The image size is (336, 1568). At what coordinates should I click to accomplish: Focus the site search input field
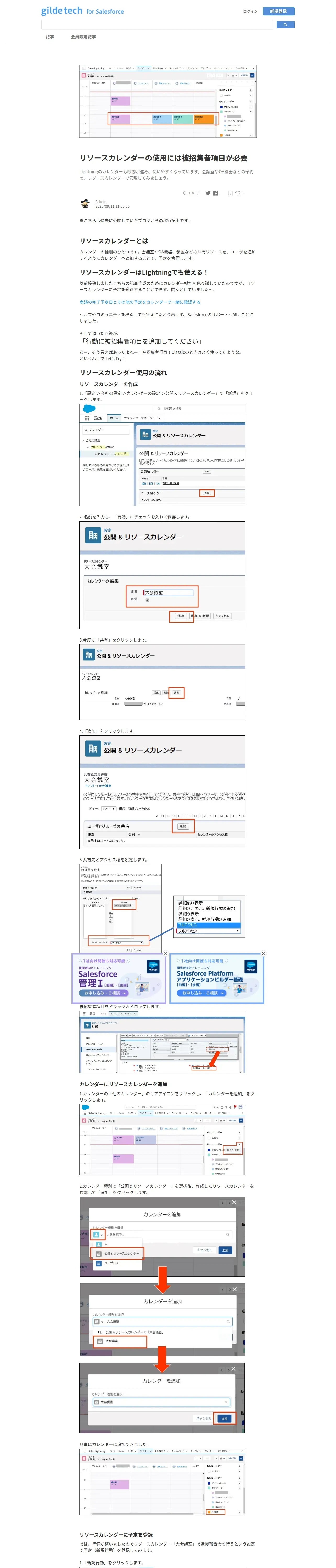tap(157, 25)
